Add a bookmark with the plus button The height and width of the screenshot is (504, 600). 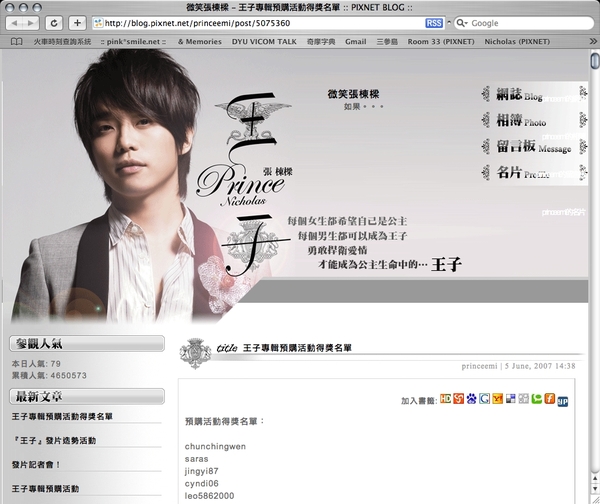(x=77, y=23)
